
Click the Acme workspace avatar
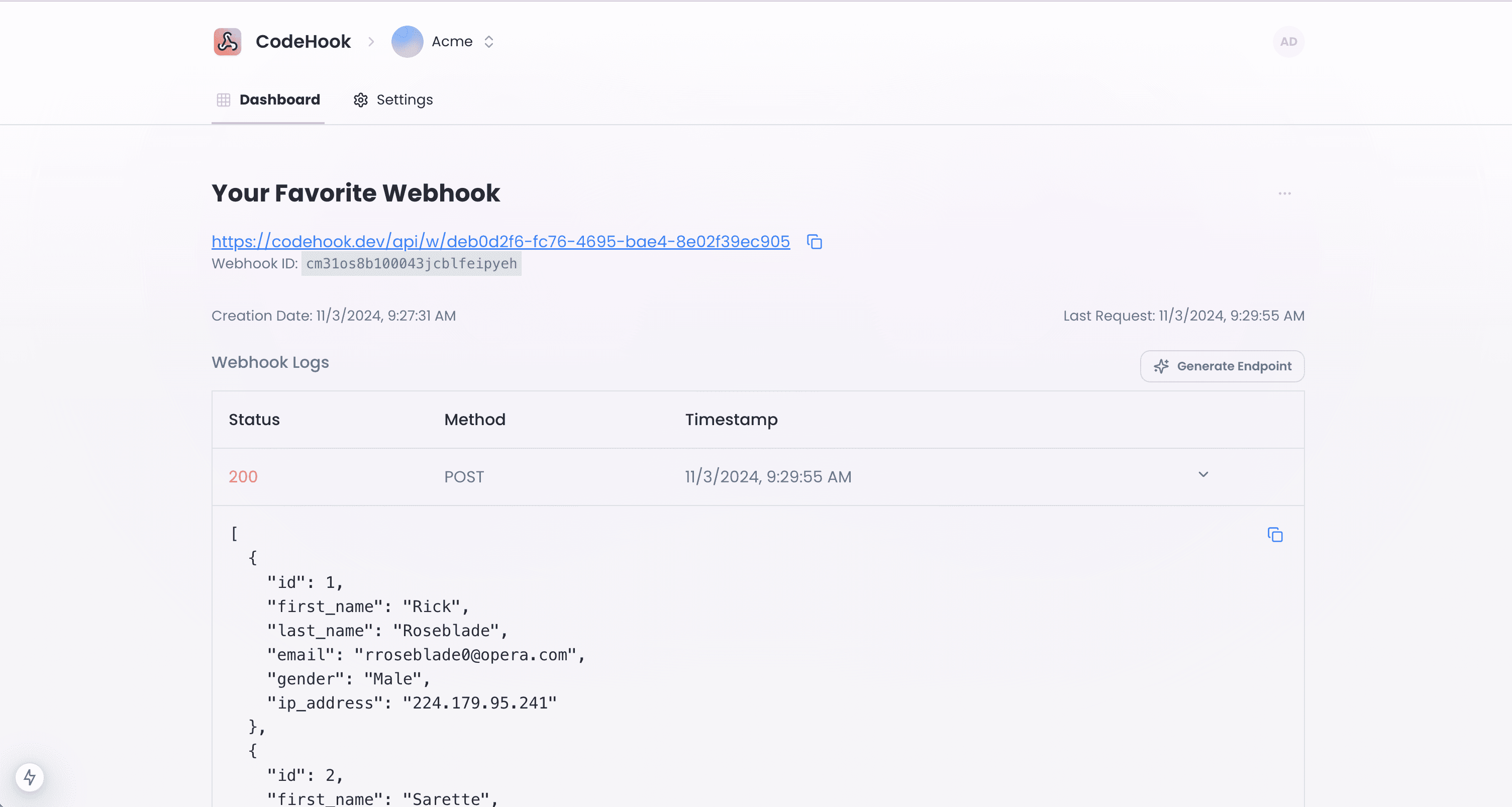[x=407, y=42]
